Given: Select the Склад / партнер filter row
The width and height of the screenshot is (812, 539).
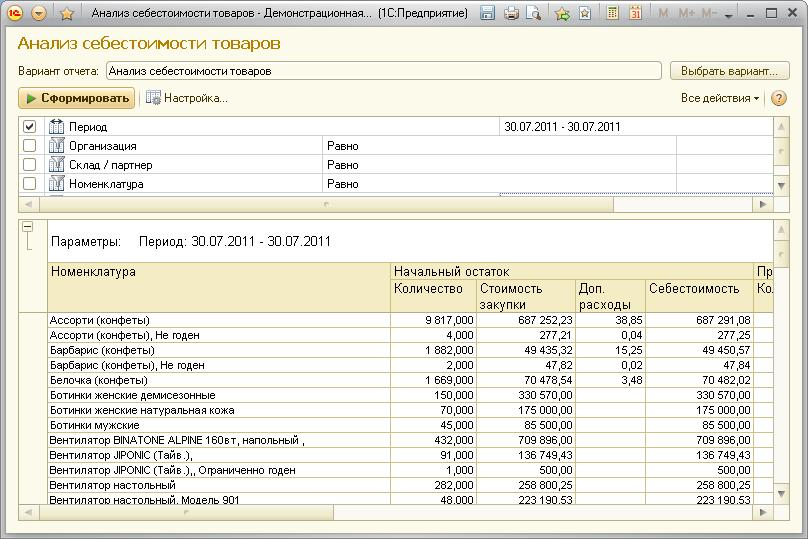Looking at the screenshot, I should [x=110, y=165].
